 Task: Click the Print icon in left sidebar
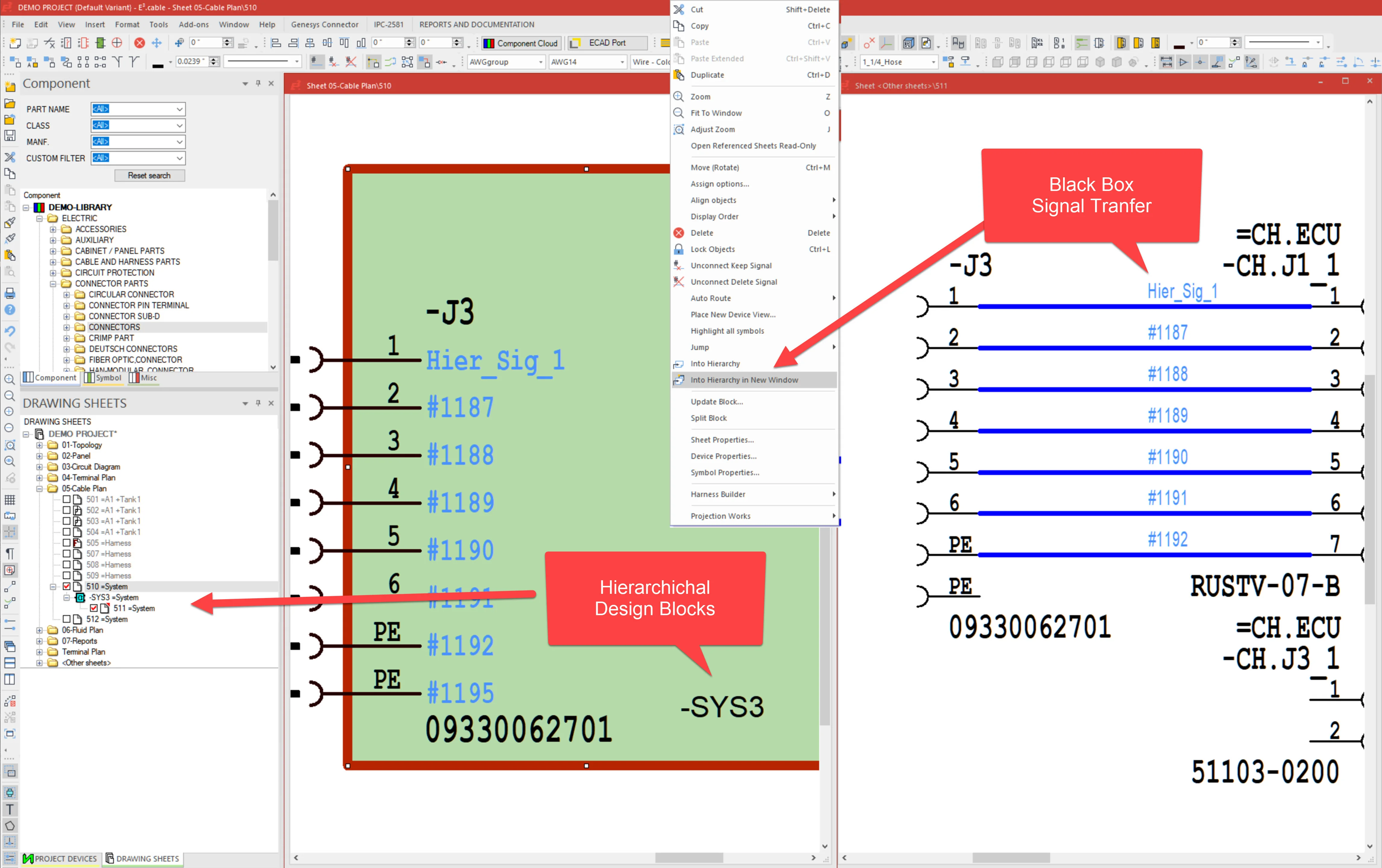click(x=10, y=294)
